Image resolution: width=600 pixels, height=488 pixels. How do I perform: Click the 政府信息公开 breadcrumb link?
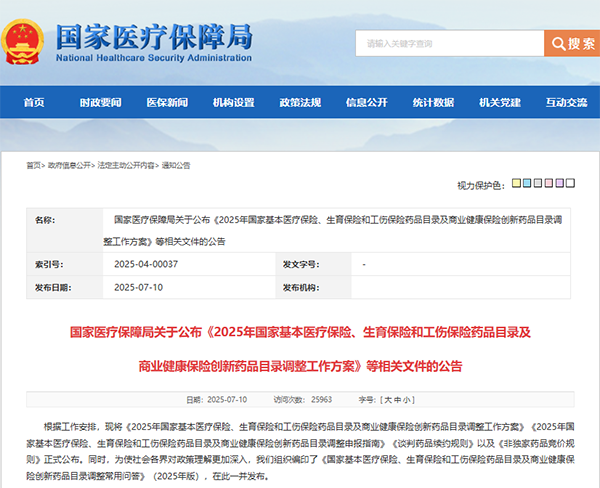(69, 165)
